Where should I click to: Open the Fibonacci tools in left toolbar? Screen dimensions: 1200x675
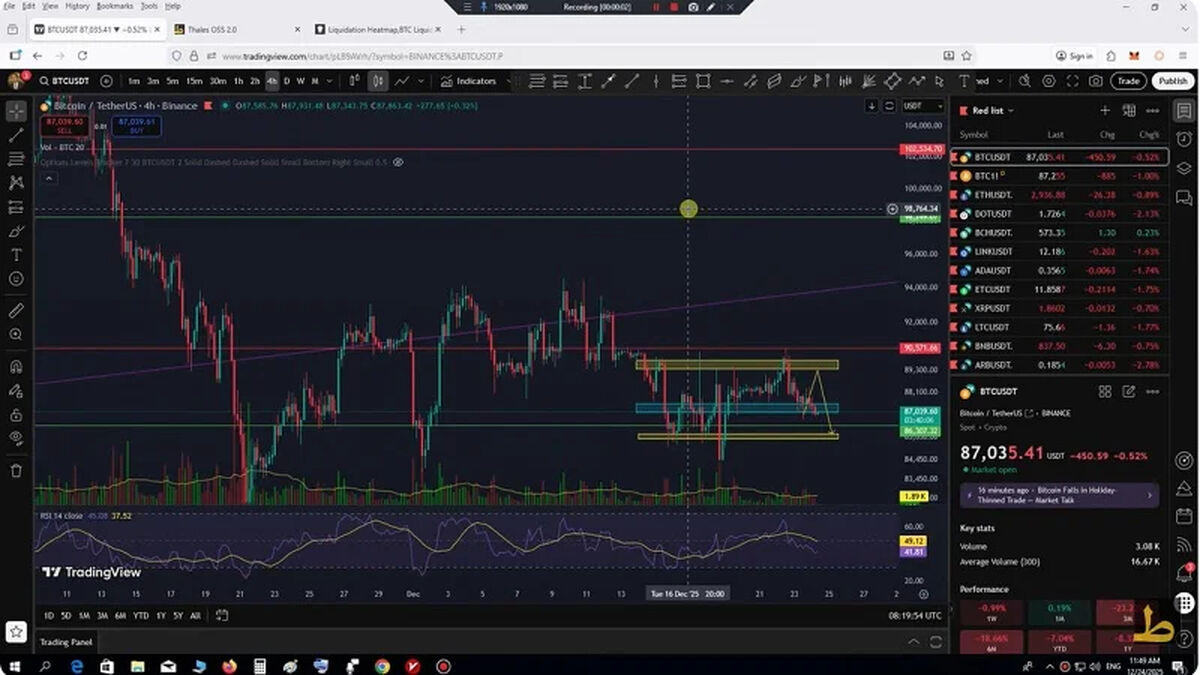[16, 158]
